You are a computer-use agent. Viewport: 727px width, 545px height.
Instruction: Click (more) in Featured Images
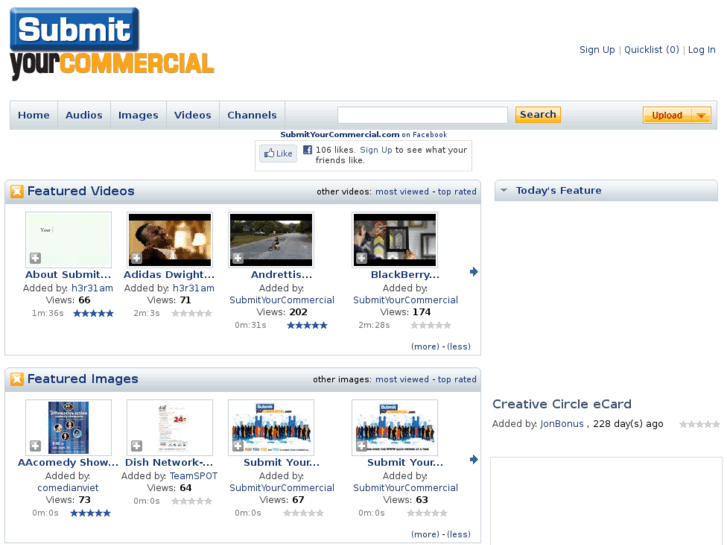[425, 534]
